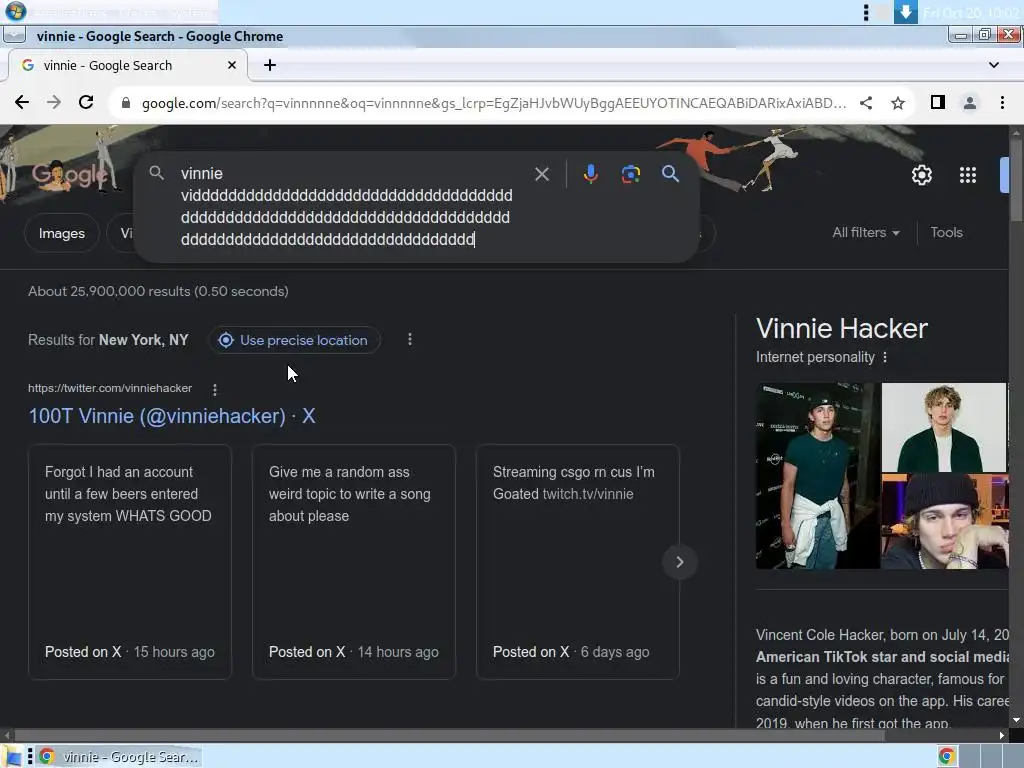
Task: Open the system panel start menu icon
Action: 16,12
